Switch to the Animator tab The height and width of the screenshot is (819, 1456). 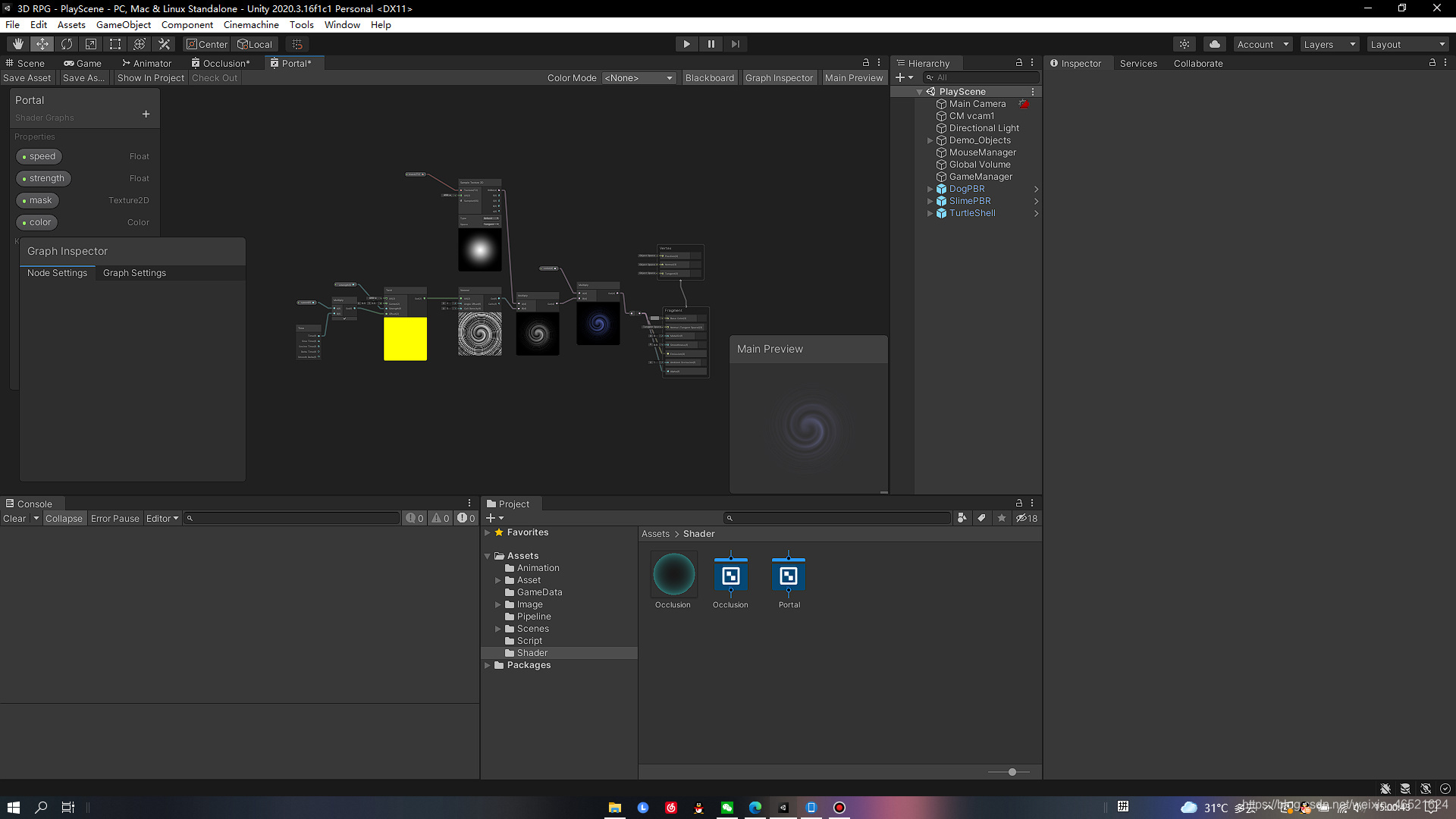click(146, 63)
